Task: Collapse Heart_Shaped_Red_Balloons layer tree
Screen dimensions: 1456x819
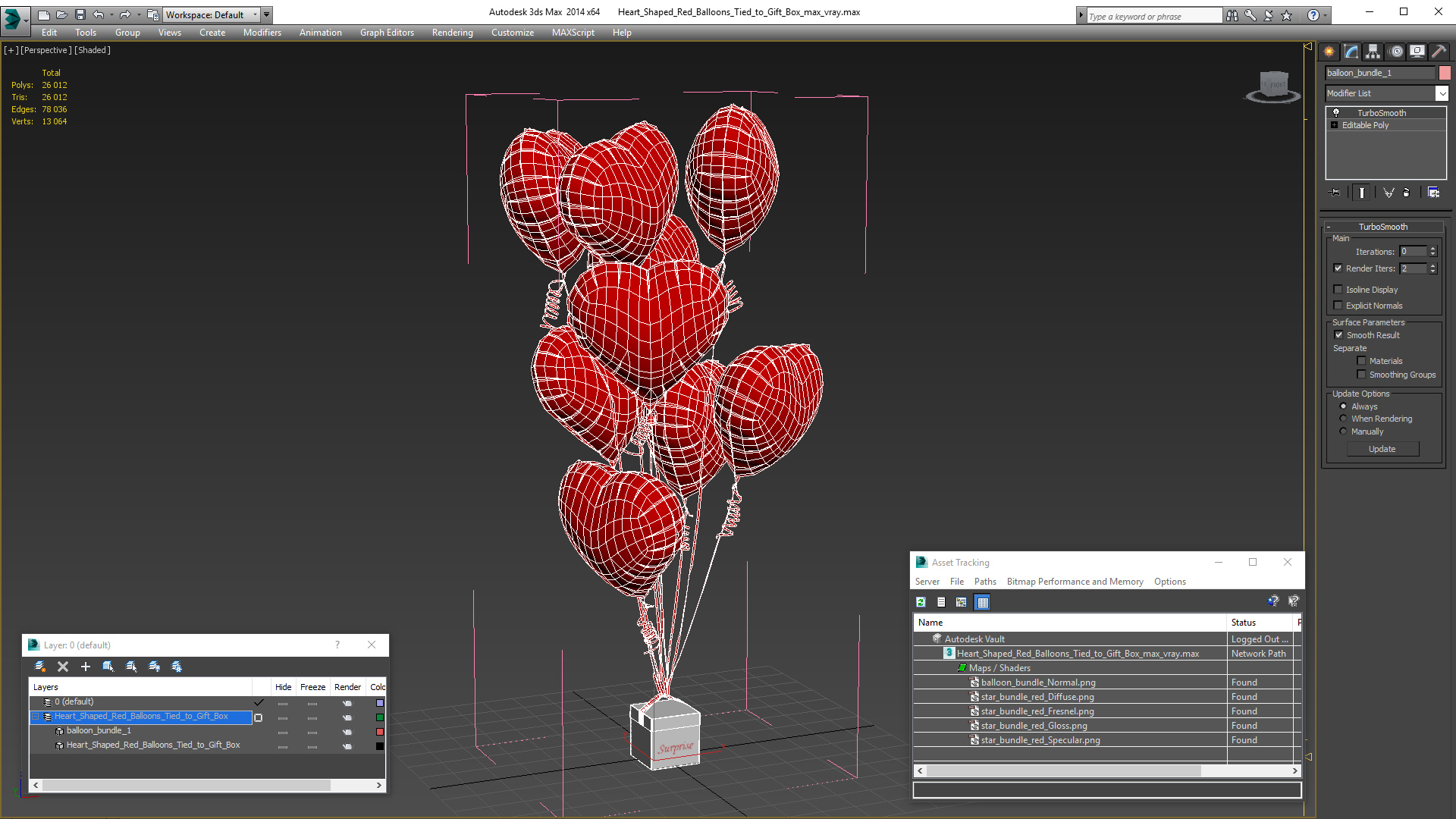Action: tap(35, 717)
